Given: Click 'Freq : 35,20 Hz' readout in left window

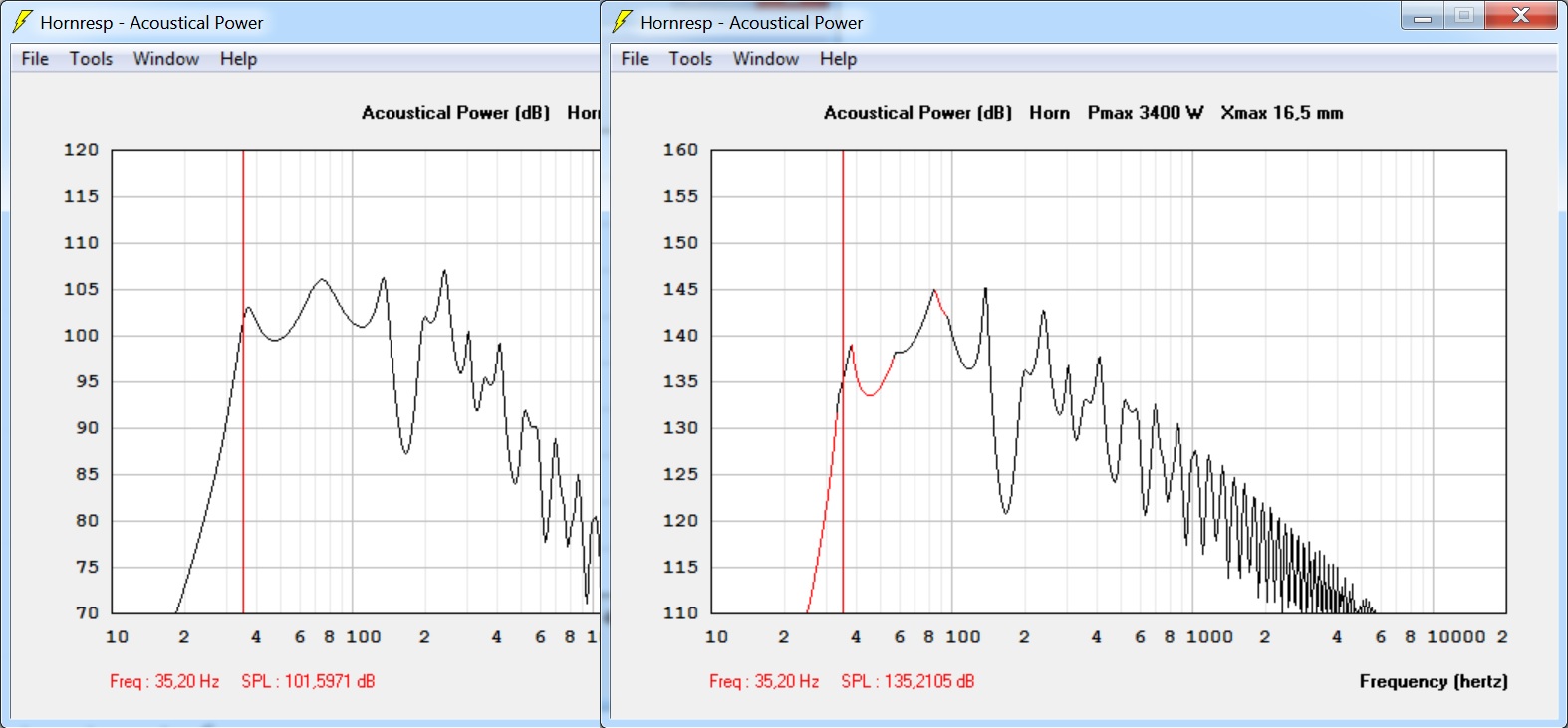Looking at the screenshot, I should pyautogui.click(x=164, y=681).
